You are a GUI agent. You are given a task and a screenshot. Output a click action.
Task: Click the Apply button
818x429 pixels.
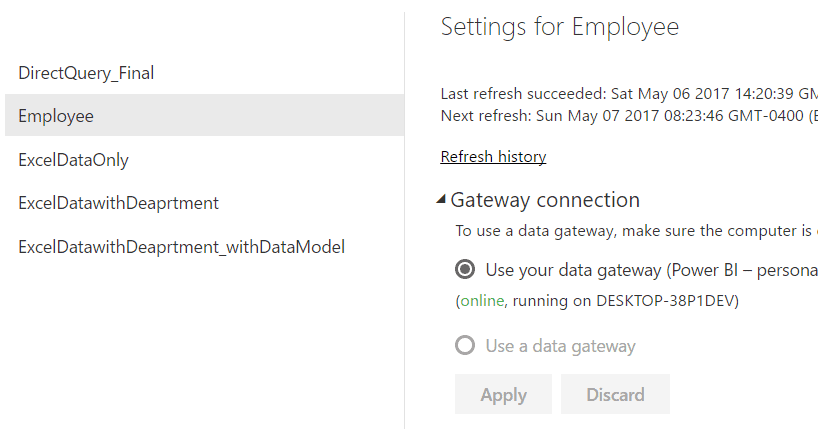503,394
